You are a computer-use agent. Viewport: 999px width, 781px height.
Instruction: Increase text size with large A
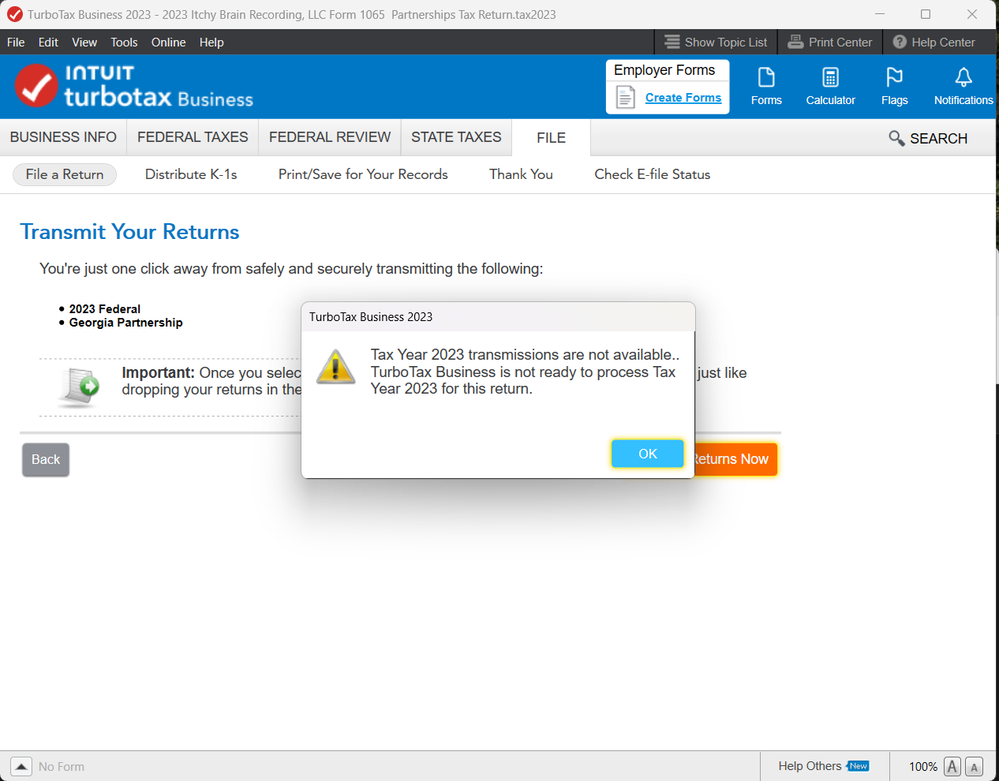(952, 767)
